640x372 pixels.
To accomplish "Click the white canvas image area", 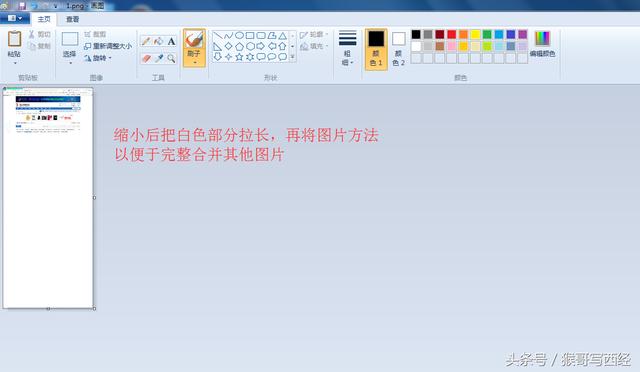I will [48, 198].
